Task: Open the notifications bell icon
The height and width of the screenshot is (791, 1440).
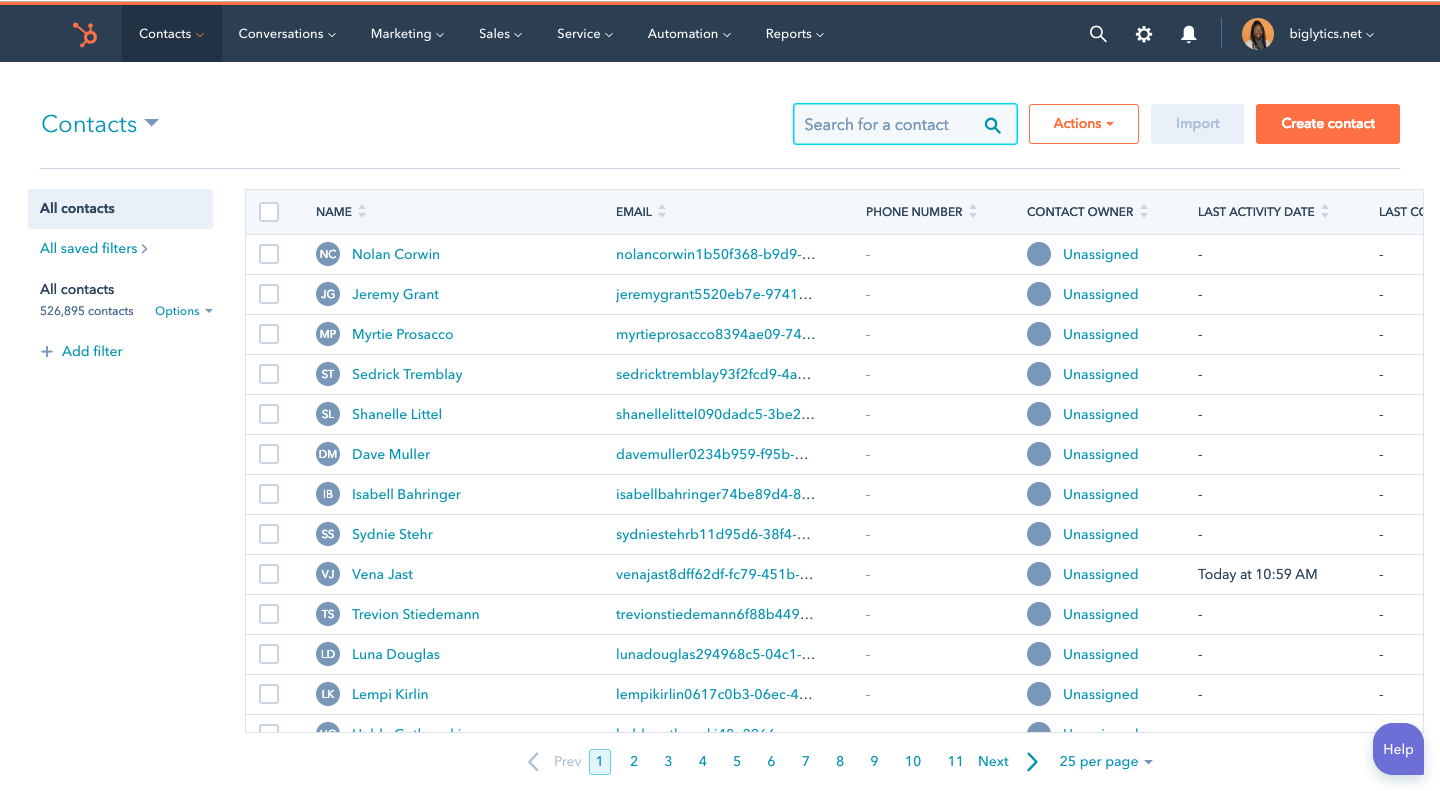Action: 1188,33
